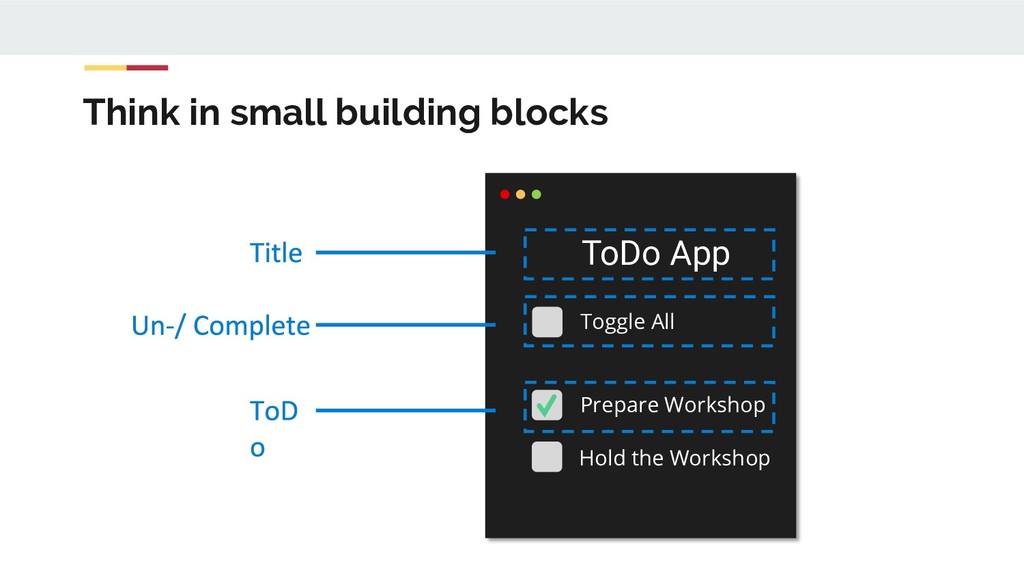Click the ToDo App heading text
Viewport: 1024px width, 576px height.
click(x=655, y=254)
